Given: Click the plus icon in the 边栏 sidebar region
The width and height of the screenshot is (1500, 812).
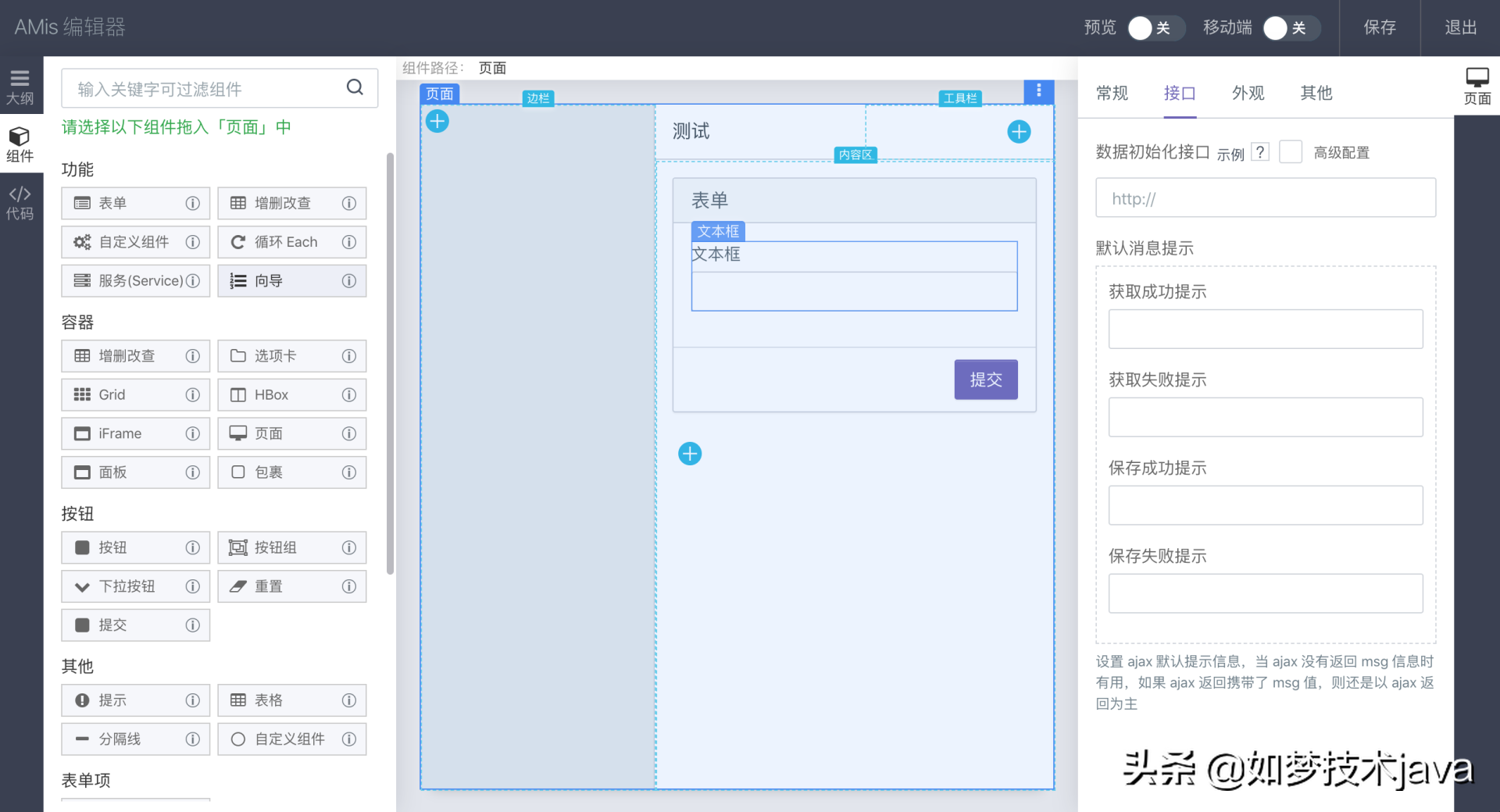Looking at the screenshot, I should [437, 122].
